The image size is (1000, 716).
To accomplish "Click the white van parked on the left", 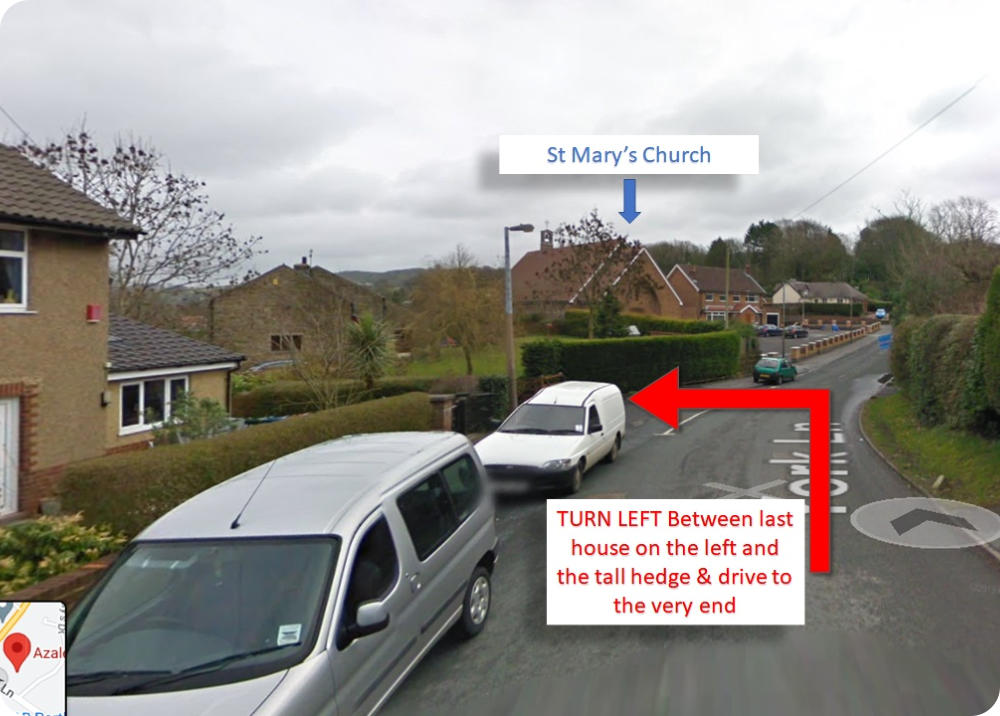I will (x=552, y=437).
